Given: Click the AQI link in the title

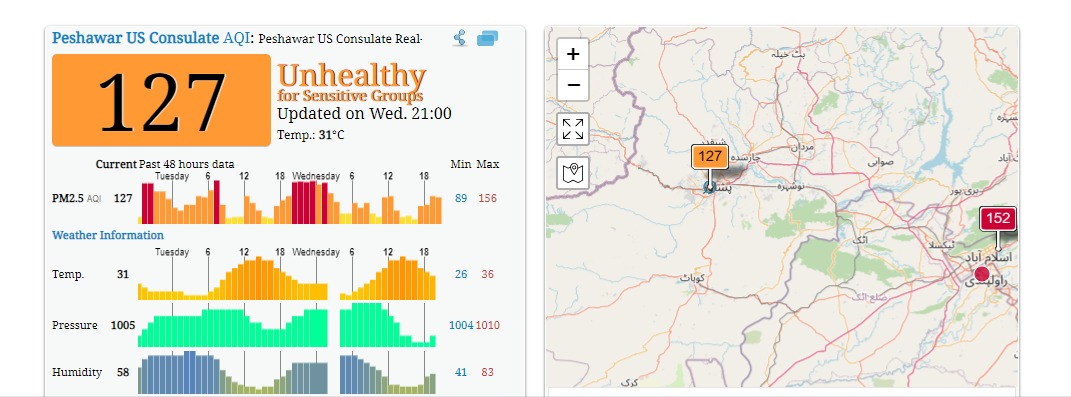Looking at the screenshot, I should pos(236,38).
